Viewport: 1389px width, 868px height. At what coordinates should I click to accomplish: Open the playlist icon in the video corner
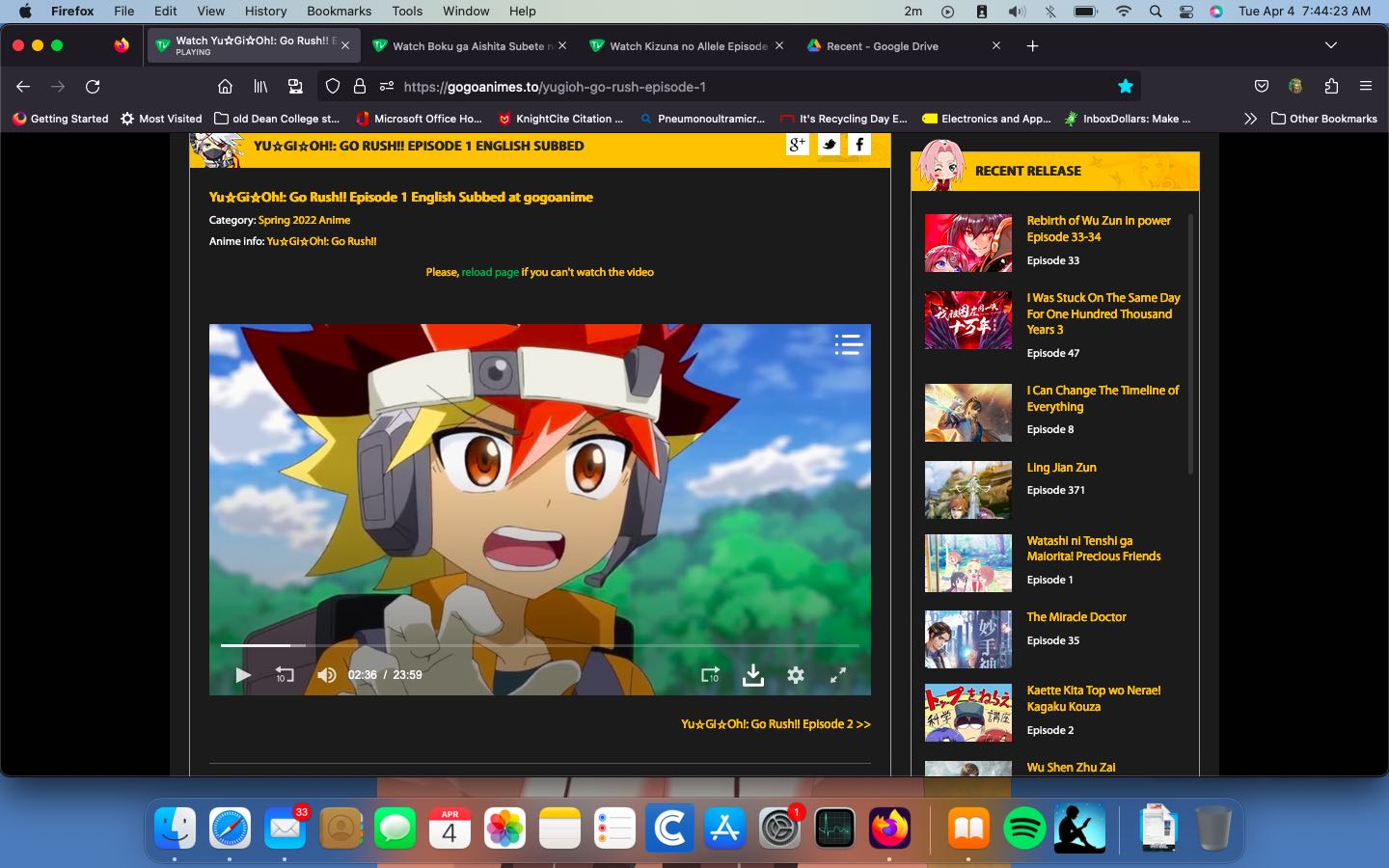point(848,344)
